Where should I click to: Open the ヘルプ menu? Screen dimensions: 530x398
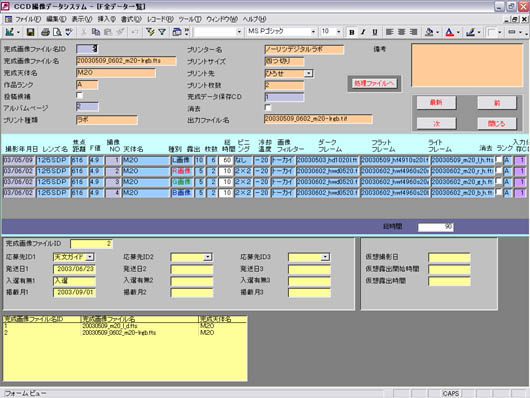(x=255, y=19)
